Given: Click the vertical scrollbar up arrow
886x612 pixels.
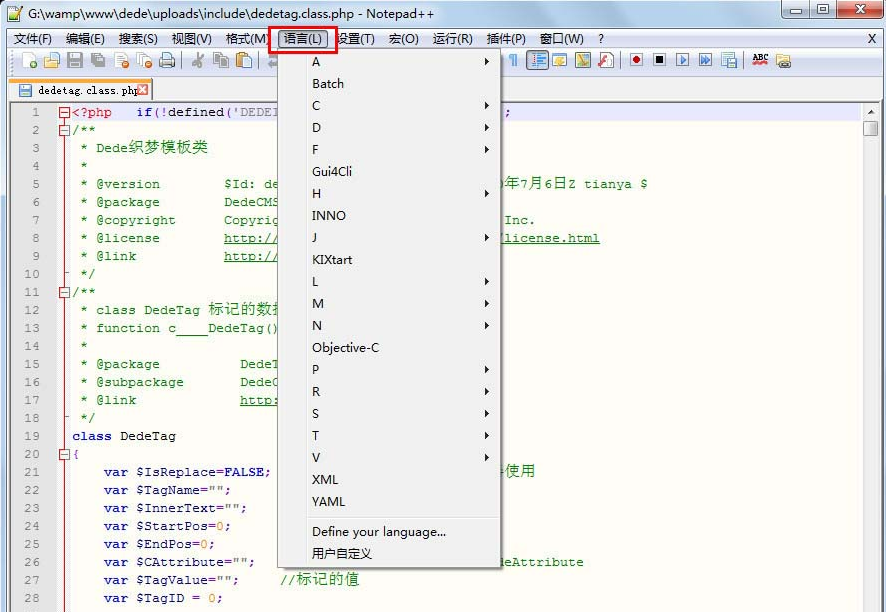Looking at the screenshot, I should tap(872, 111).
